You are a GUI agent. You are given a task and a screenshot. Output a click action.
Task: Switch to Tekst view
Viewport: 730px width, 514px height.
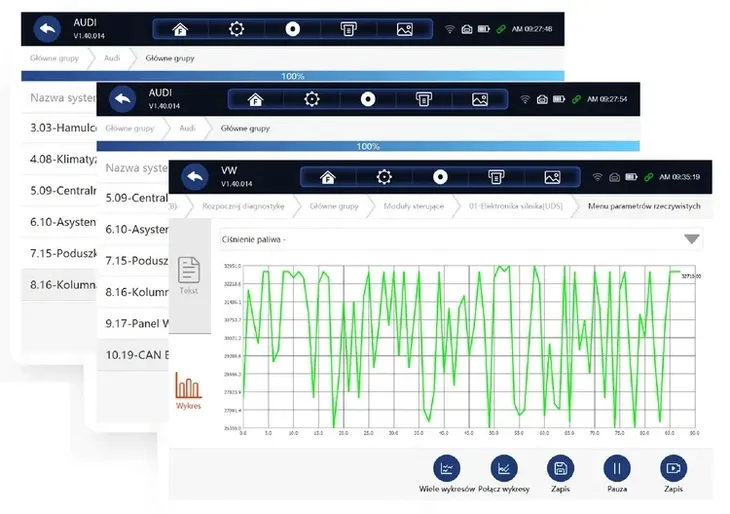189,276
